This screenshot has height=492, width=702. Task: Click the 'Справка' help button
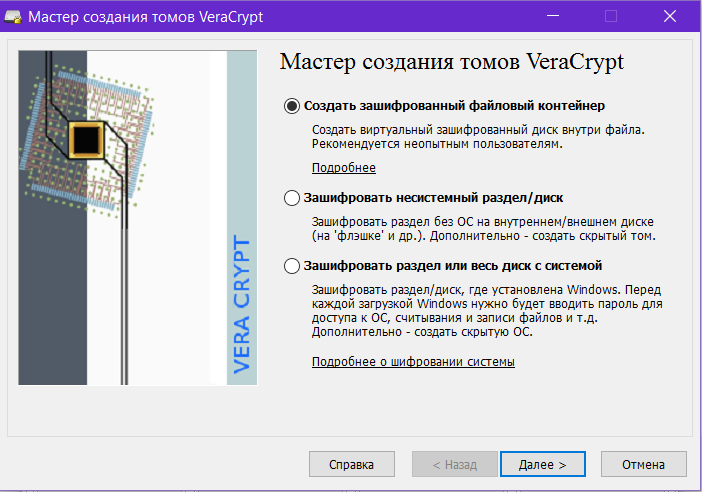(351, 464)
